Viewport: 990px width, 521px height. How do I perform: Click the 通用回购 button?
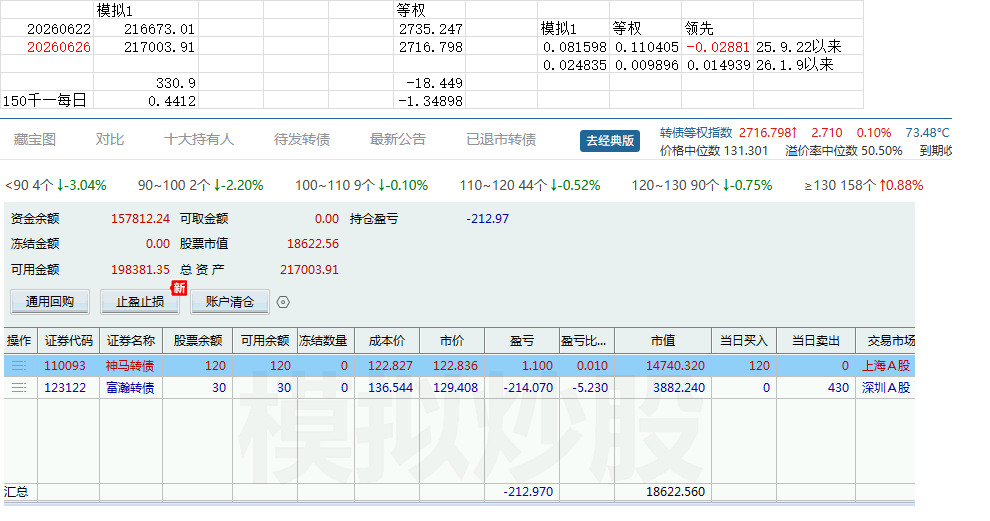point(50,302)
